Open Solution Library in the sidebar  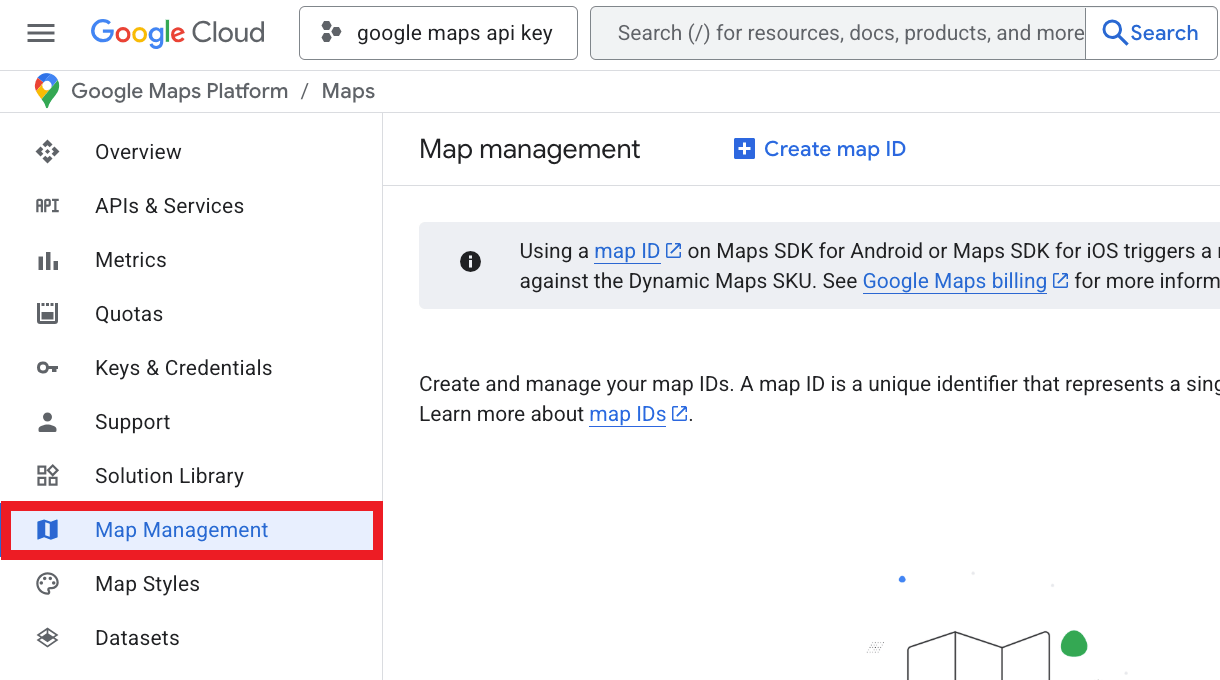coord(169,476)
